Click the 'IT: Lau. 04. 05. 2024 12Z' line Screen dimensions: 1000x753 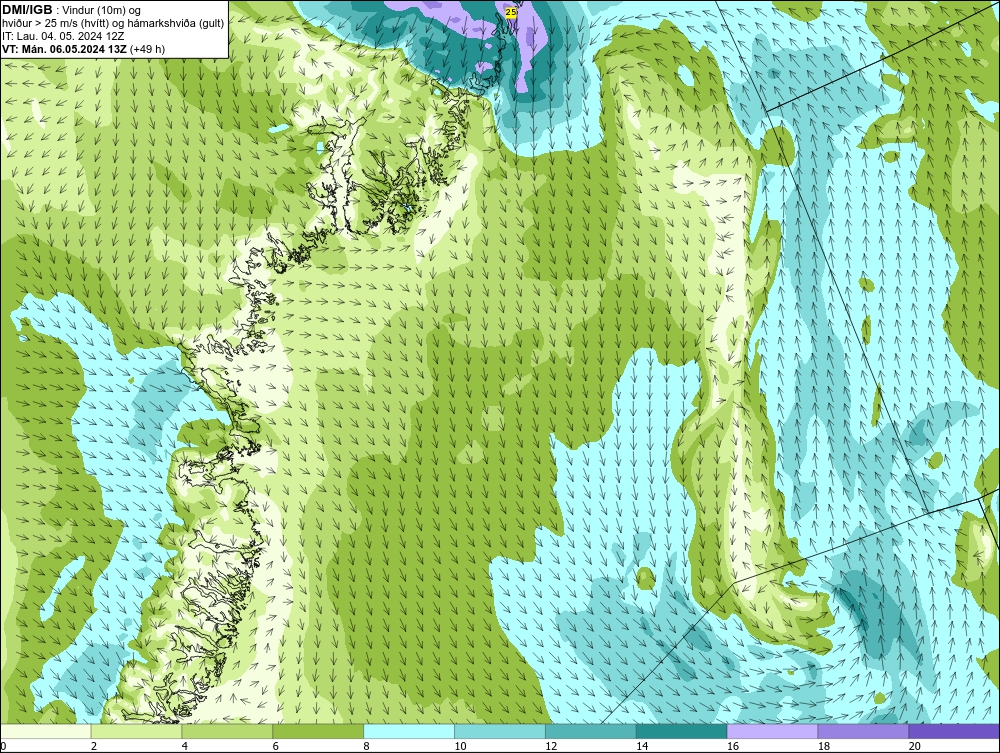pyautogui.click(x=61, y=36)
